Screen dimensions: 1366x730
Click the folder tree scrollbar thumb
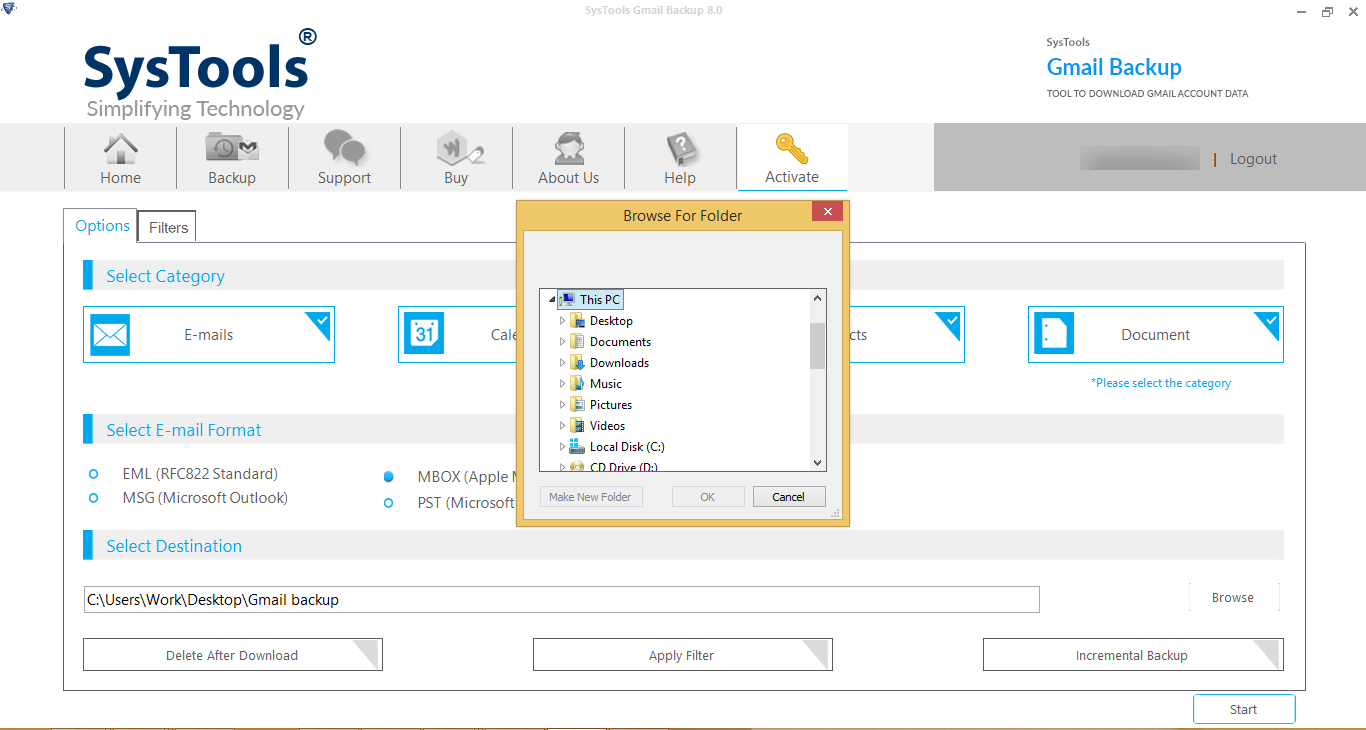818,346
